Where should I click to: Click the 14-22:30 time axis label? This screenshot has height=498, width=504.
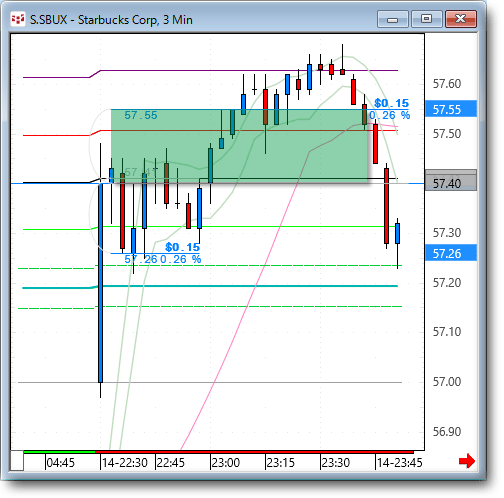click(x=125, y=463)
